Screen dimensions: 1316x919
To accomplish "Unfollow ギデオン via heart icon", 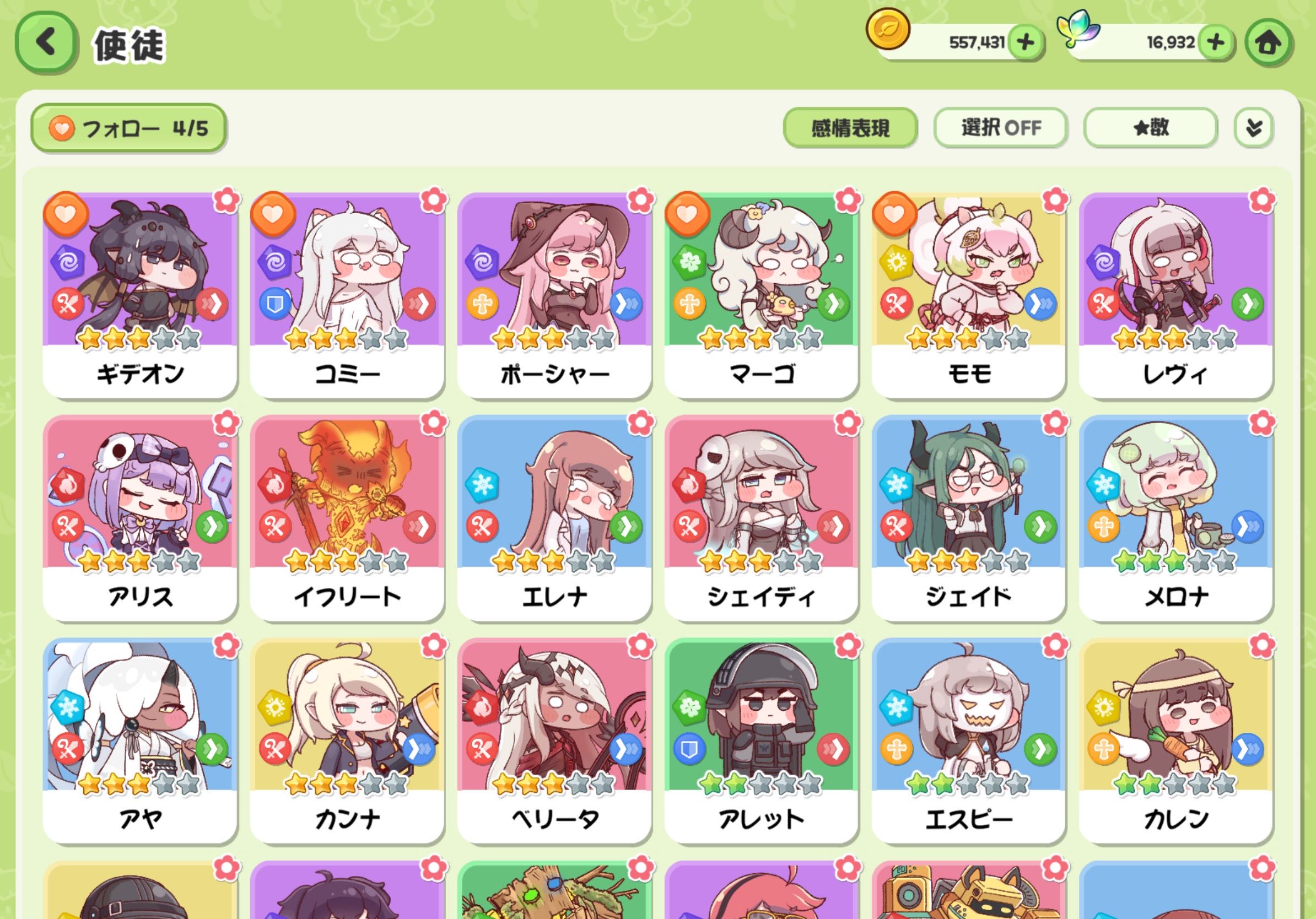I will pyautogui.click(x=66, y=214).
